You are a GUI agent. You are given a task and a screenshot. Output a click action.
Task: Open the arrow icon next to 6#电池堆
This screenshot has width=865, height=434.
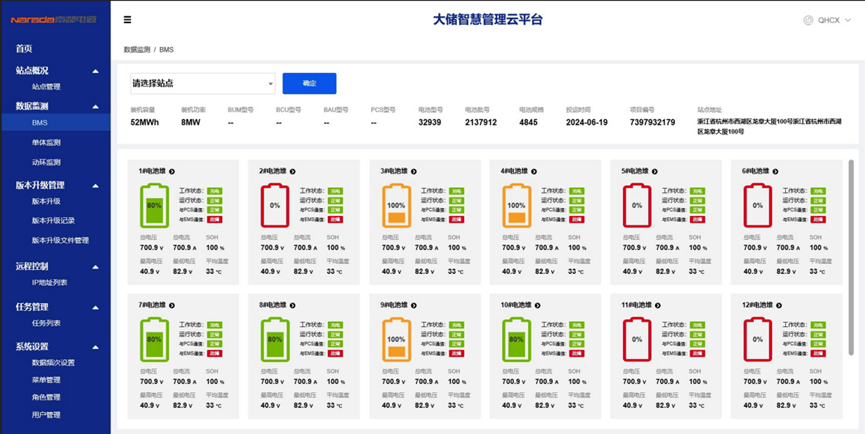(775, 172)
